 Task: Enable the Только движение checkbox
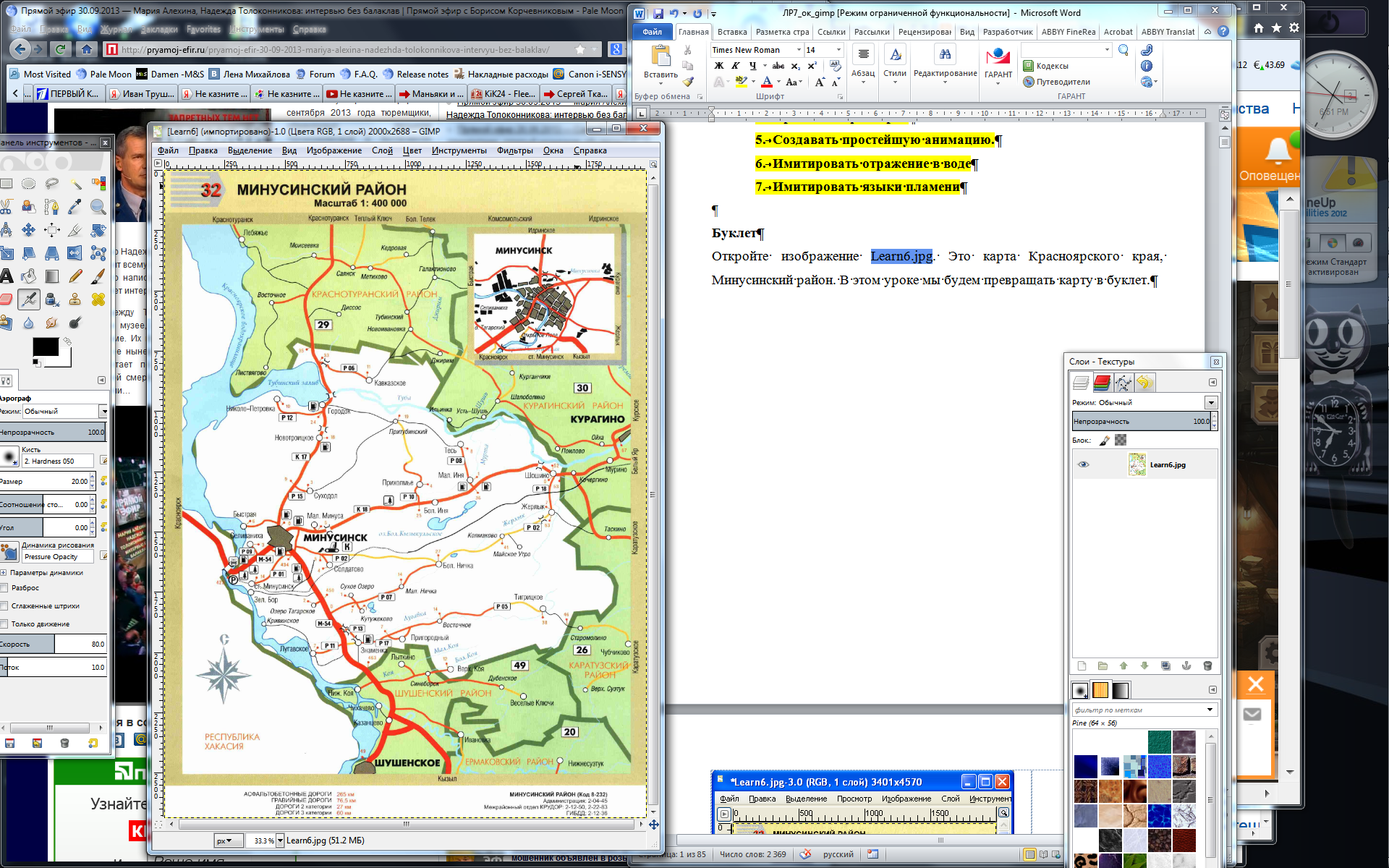click(x=4, y=624)
